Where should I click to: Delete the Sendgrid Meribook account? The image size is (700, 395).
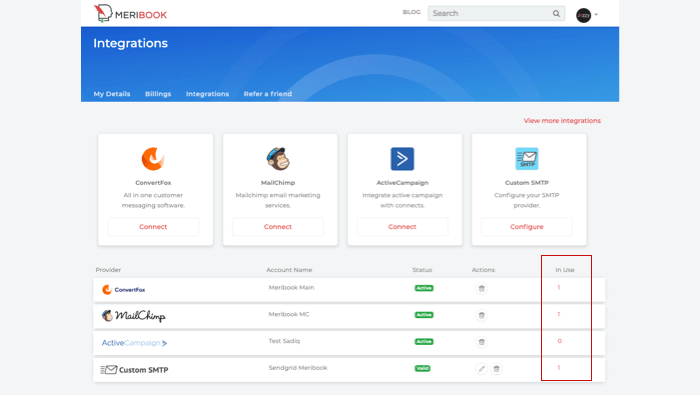[496, 369]
